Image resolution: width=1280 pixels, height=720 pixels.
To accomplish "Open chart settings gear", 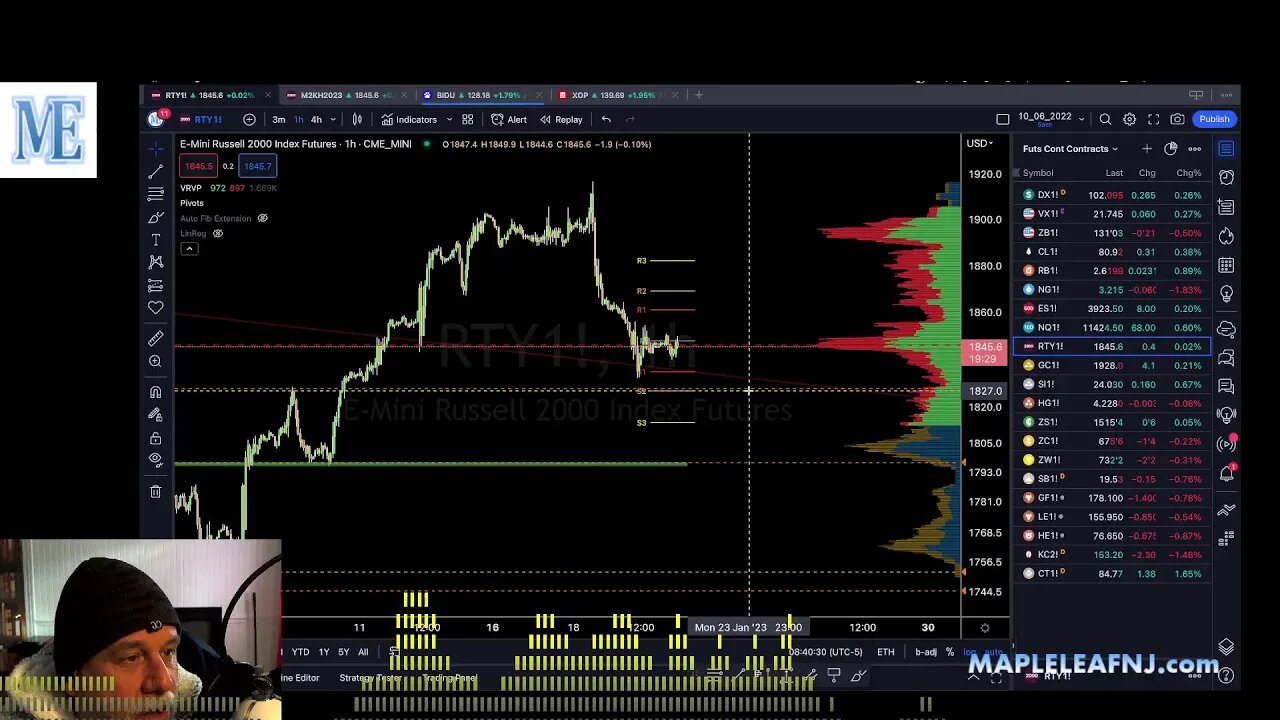I will click(1129, 119).
